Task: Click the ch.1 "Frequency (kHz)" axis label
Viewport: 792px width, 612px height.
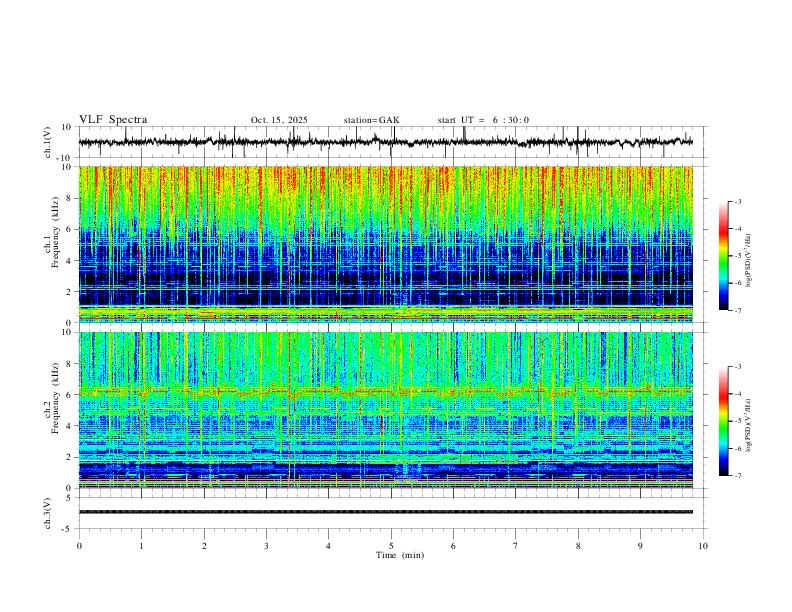Action: click(55, 233)
